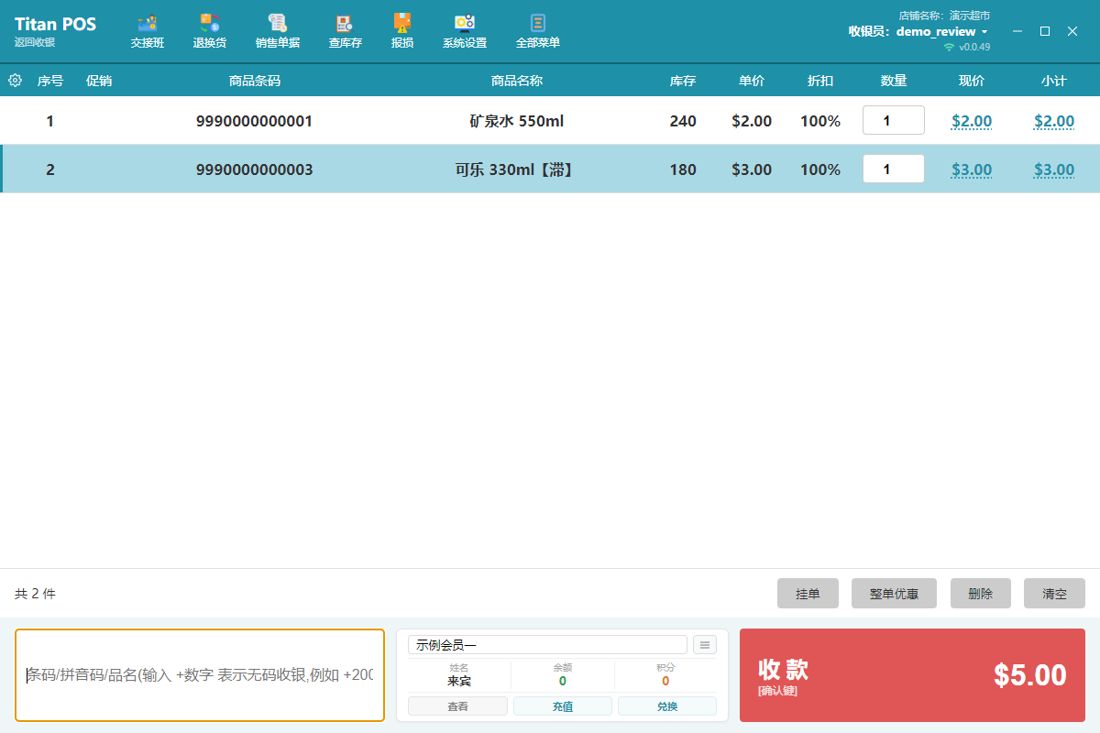The width and height of the screenshot is (1100, 733).
Task: Click quantity field for 可乐 330ml
Action: [893, 169]
